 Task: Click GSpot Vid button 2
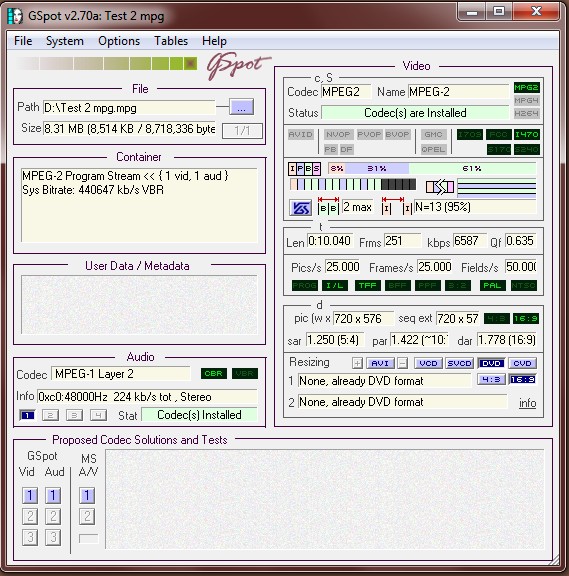coord(30,516)
